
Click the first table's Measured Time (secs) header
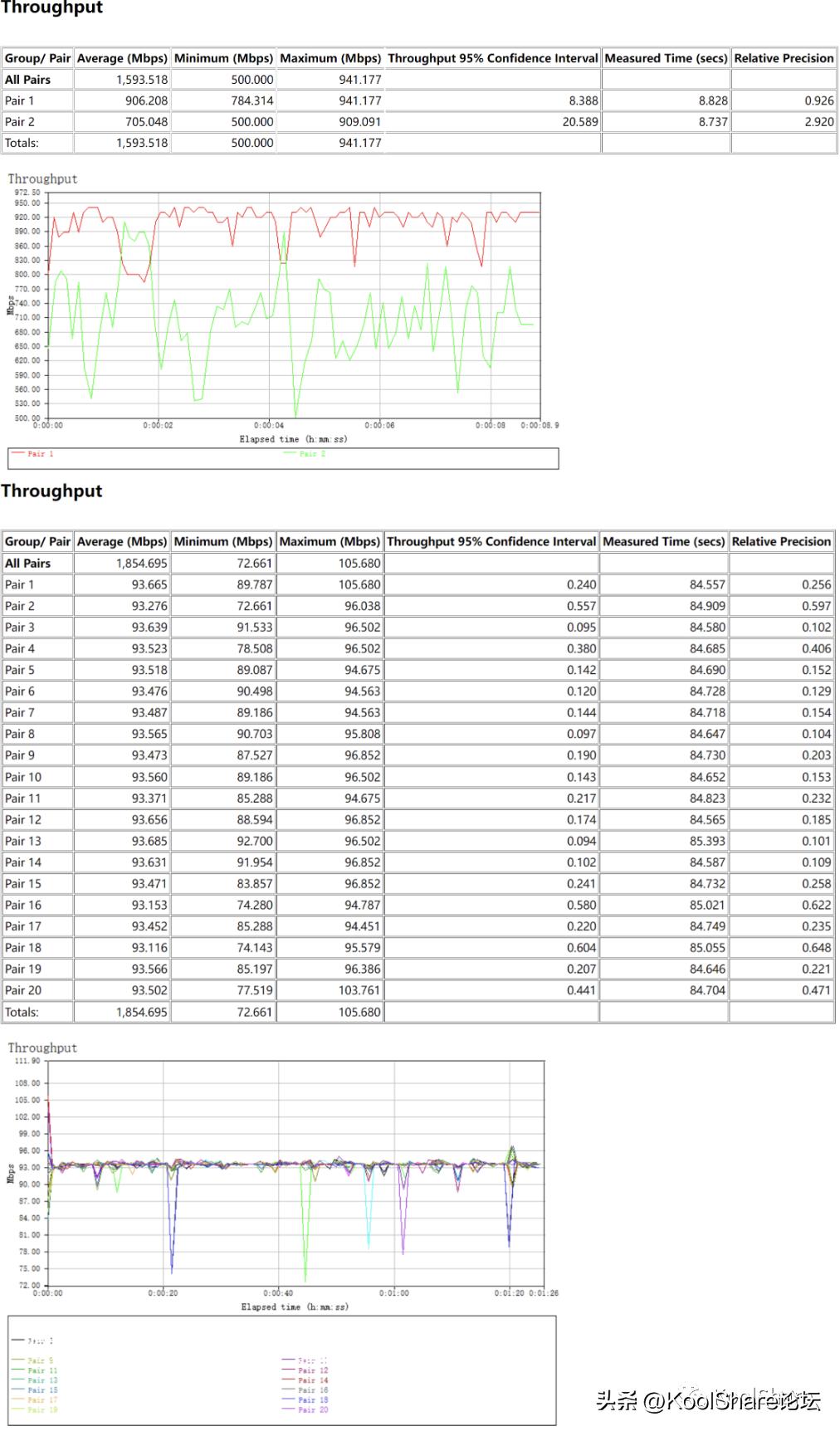click(666, 58)
